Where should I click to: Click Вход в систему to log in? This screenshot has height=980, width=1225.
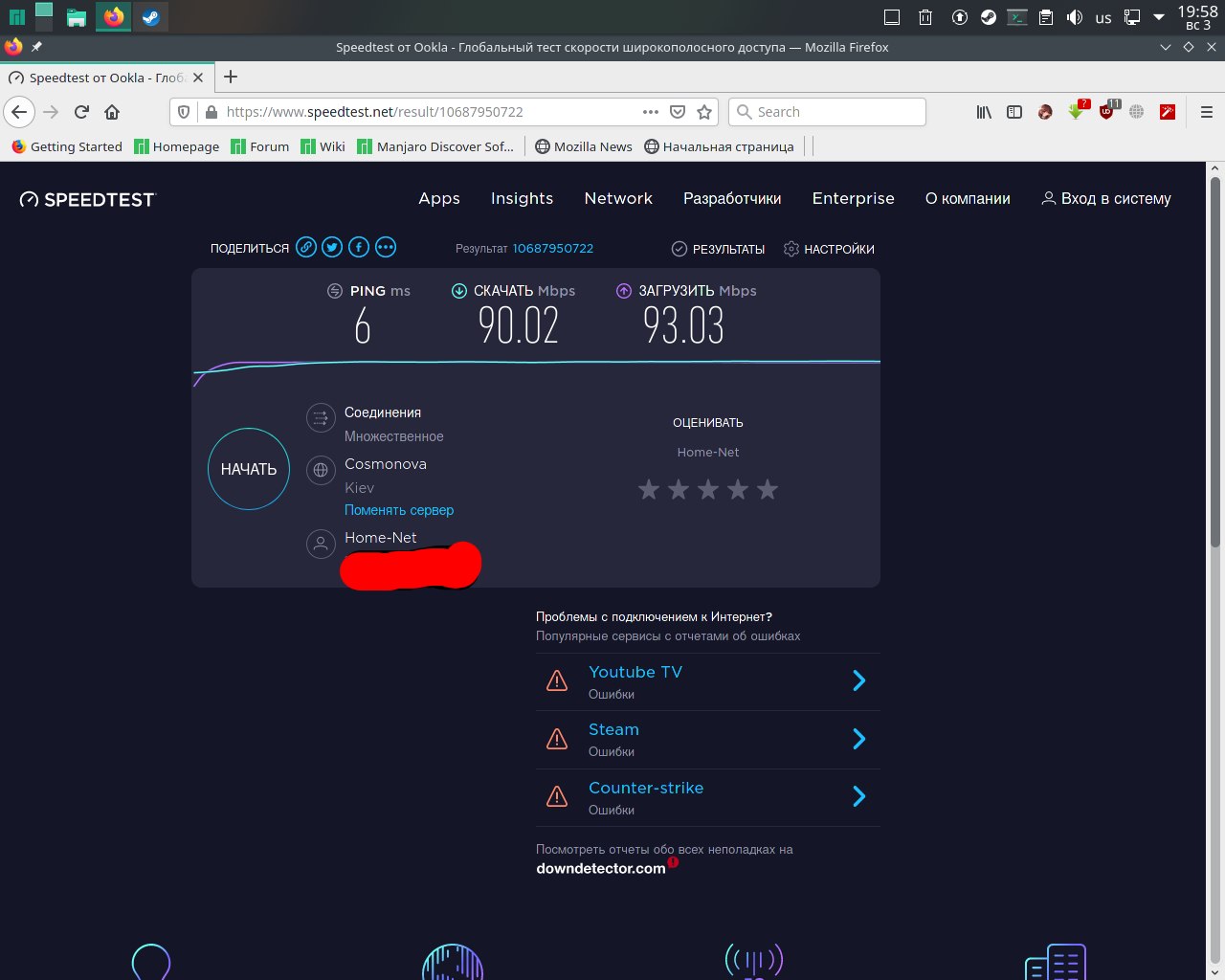pyautogui.click(x=1106, y=198)
